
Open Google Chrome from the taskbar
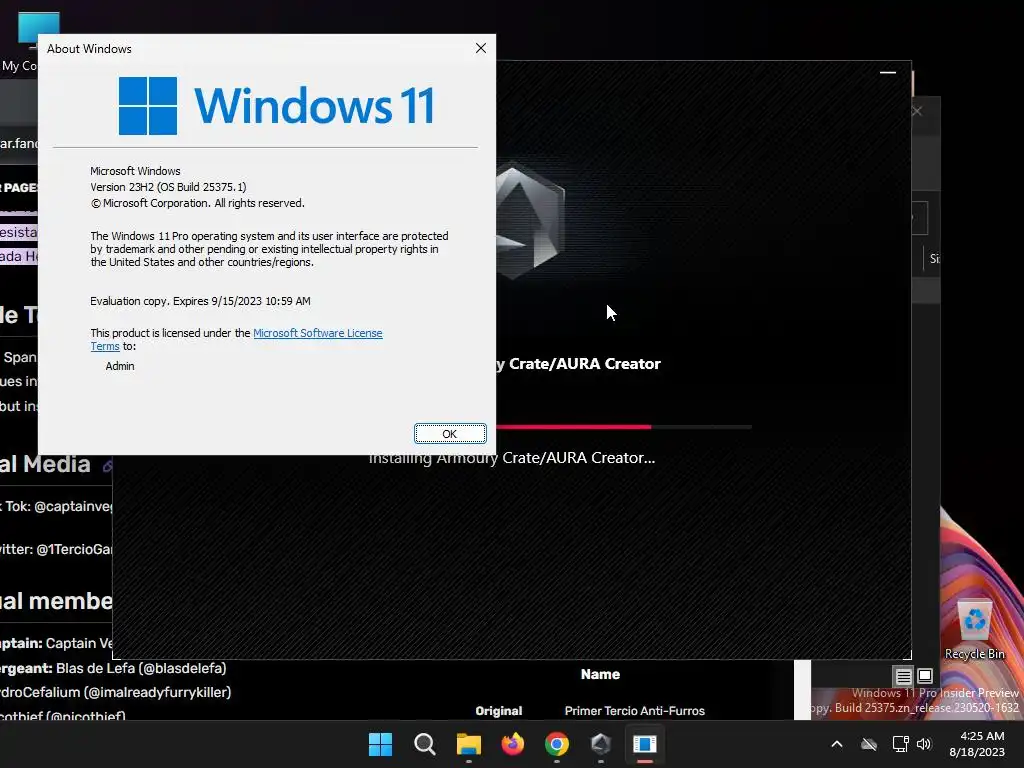click(x=556, y=744)
